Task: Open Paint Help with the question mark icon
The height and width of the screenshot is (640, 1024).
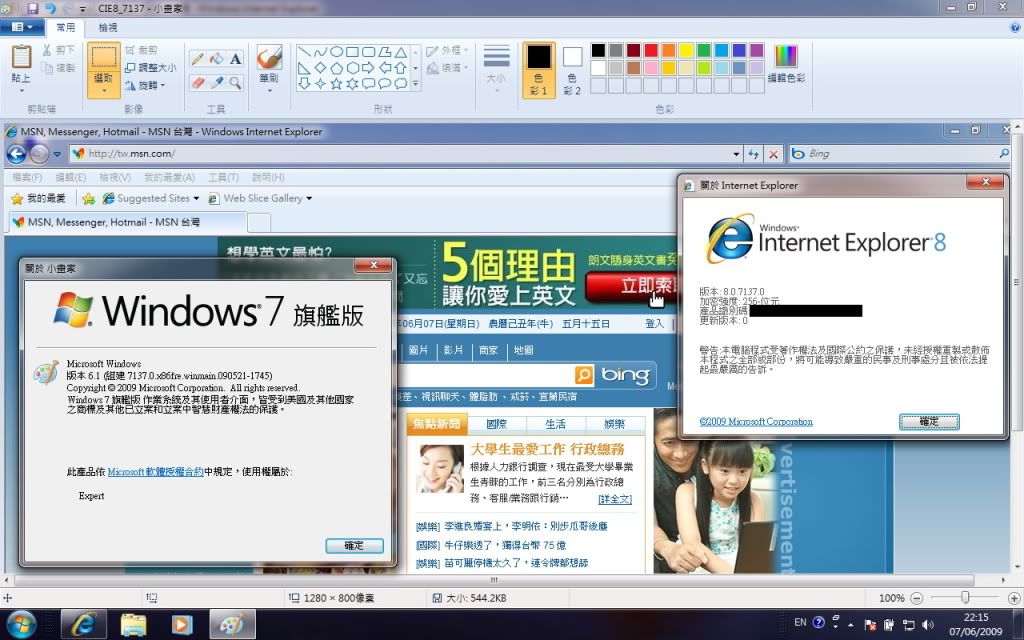Action: (1015, 27)
